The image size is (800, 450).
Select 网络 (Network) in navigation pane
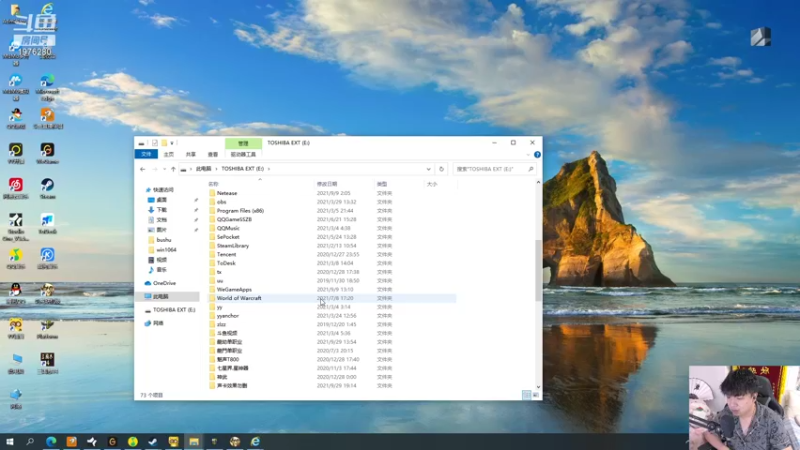158,323
